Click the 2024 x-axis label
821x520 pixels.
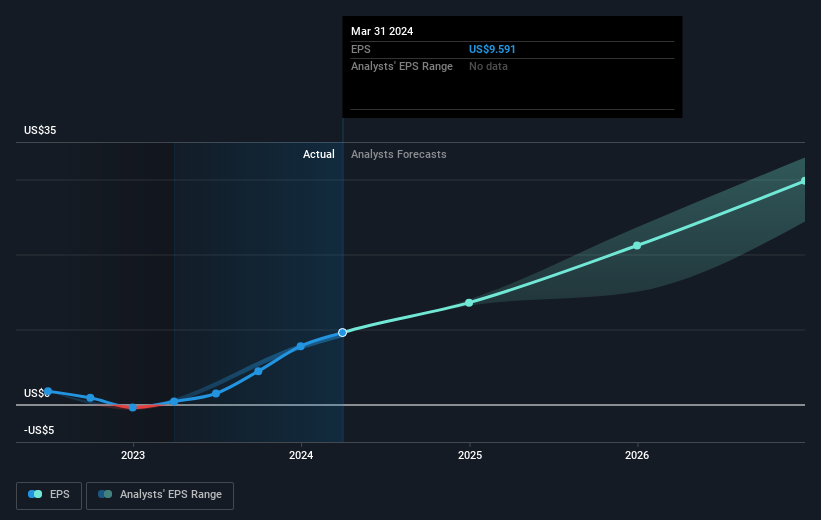[x=301, y=455]
